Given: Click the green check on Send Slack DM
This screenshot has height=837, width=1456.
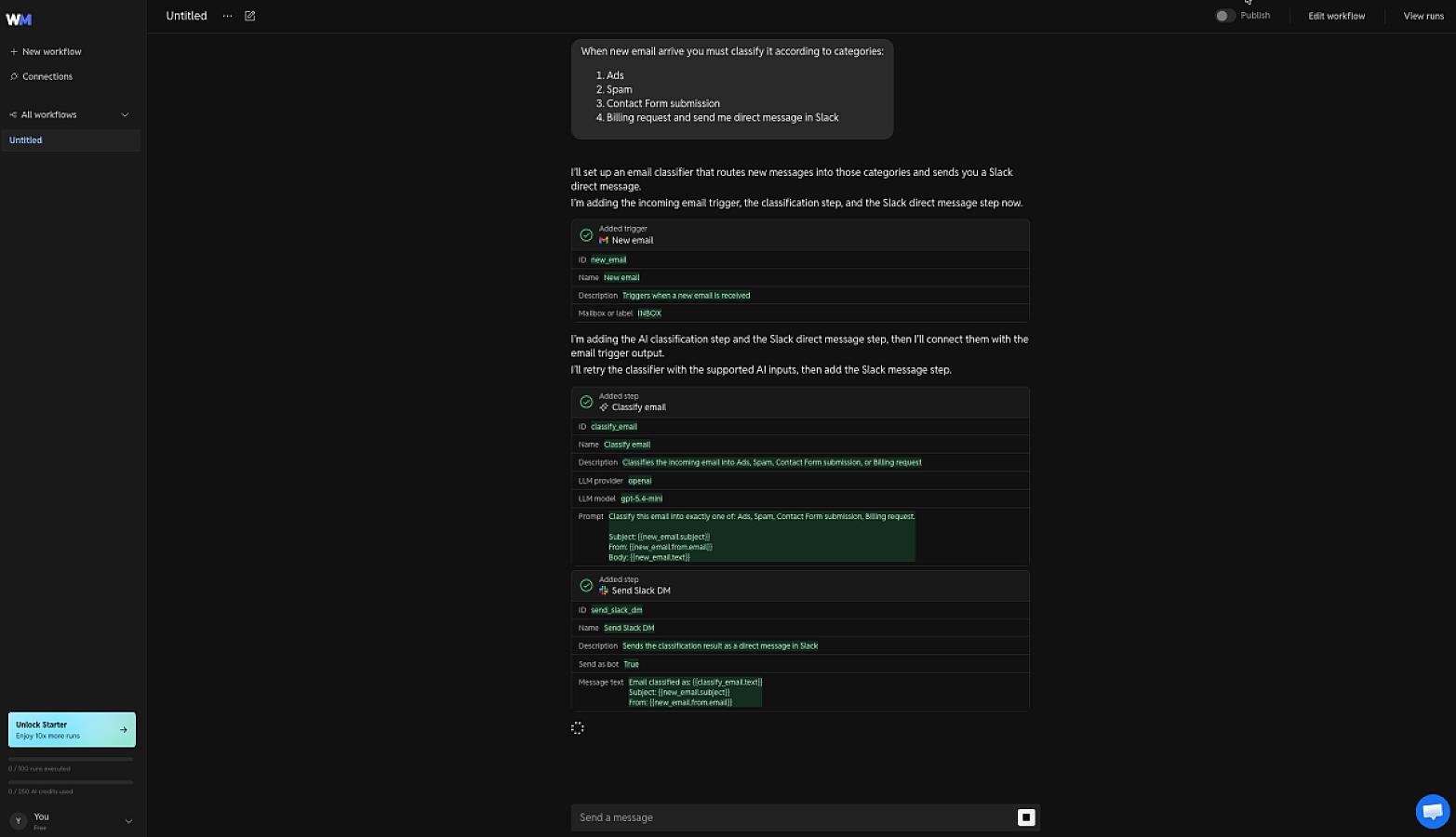Looking at the screenshot, I should (586, 585).
